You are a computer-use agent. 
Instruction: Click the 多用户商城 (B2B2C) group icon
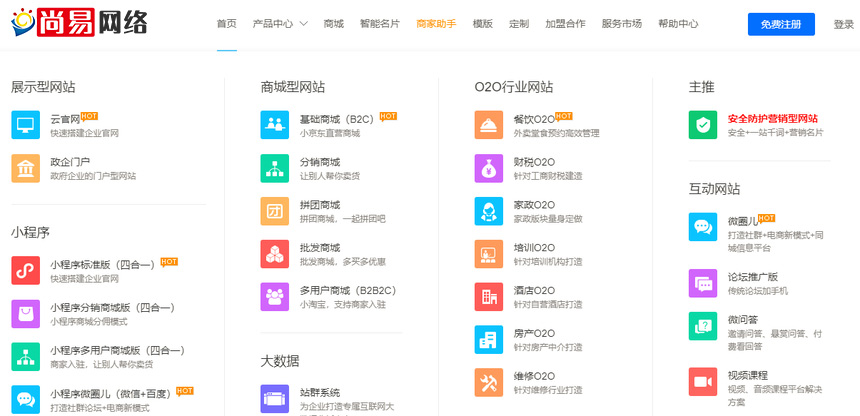click(275, 297)
